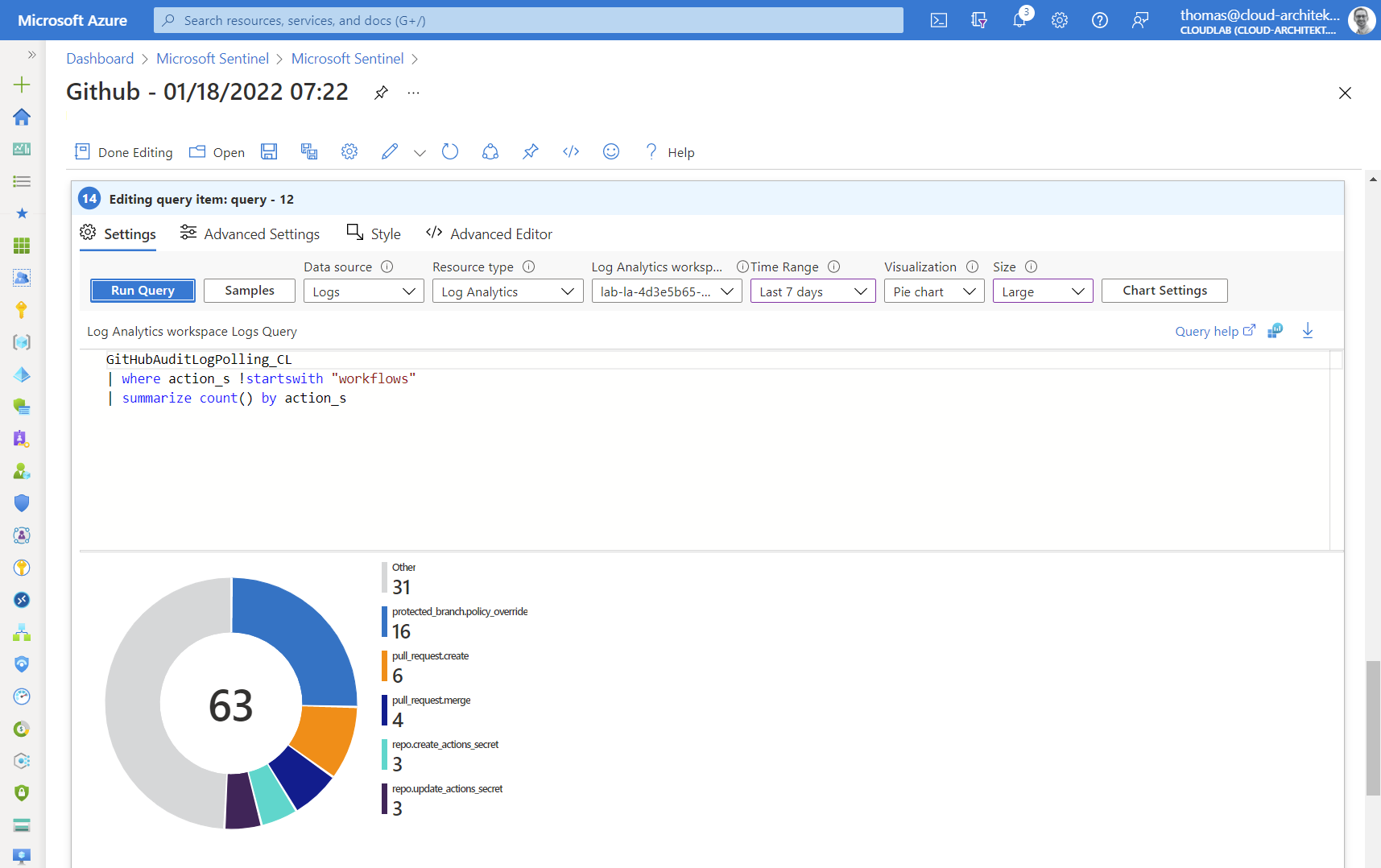This screenshot has width=1381, height=868.
Task: Expand the left sidebar with the chevrons
Action: 32,55
